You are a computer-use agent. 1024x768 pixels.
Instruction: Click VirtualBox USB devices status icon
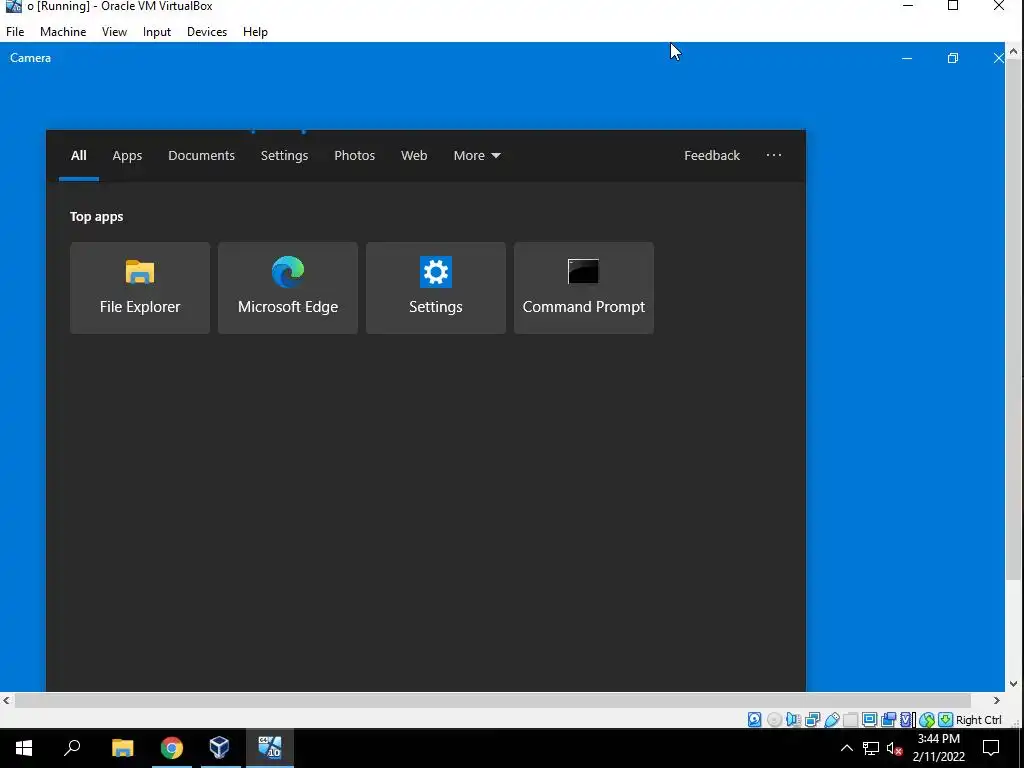[832, 720]
